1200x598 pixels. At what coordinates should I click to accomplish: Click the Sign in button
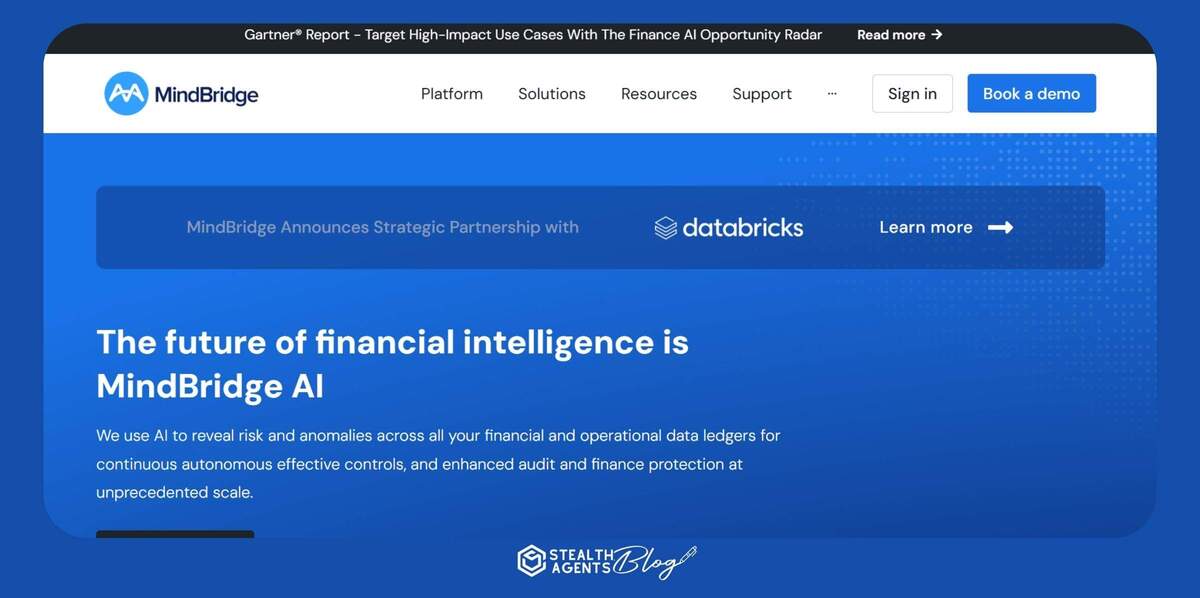pyautogui.click(x=912, y=94)
